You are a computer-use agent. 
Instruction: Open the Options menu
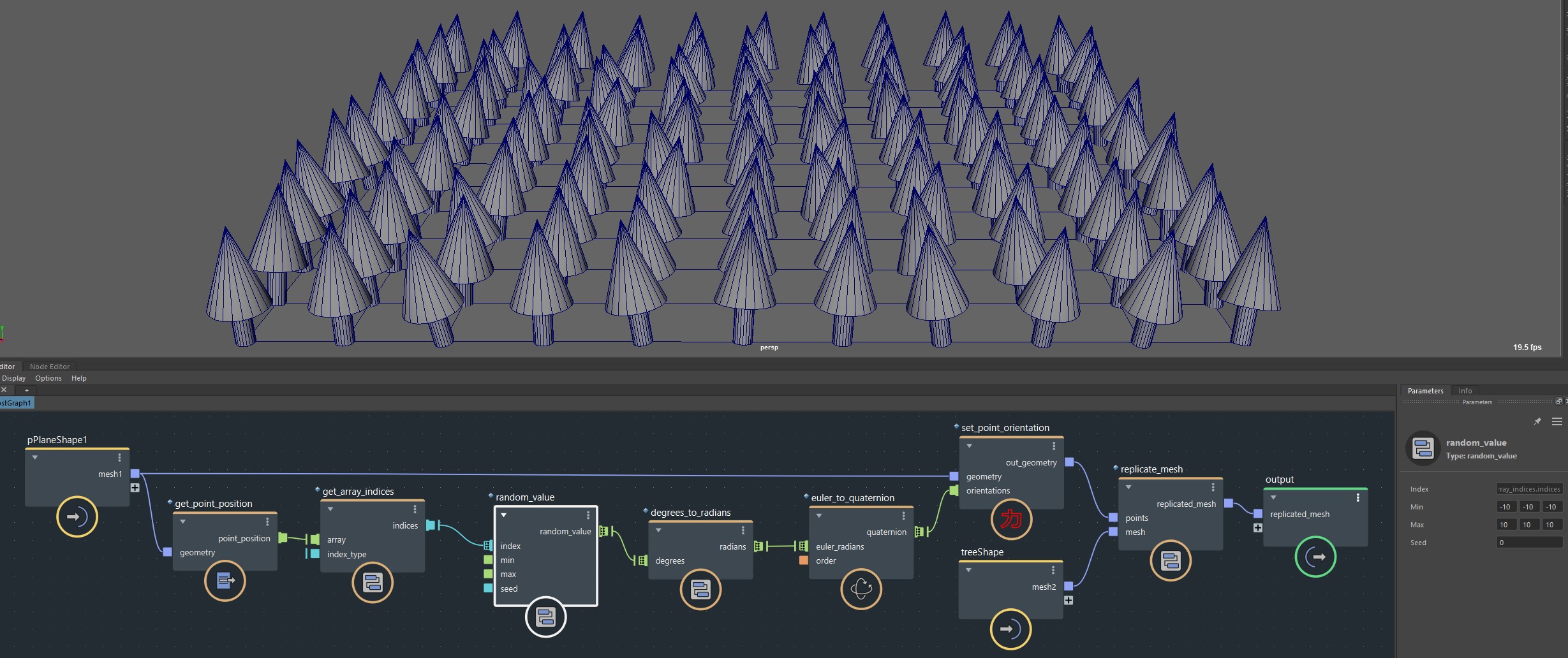[x=48, y=378]
